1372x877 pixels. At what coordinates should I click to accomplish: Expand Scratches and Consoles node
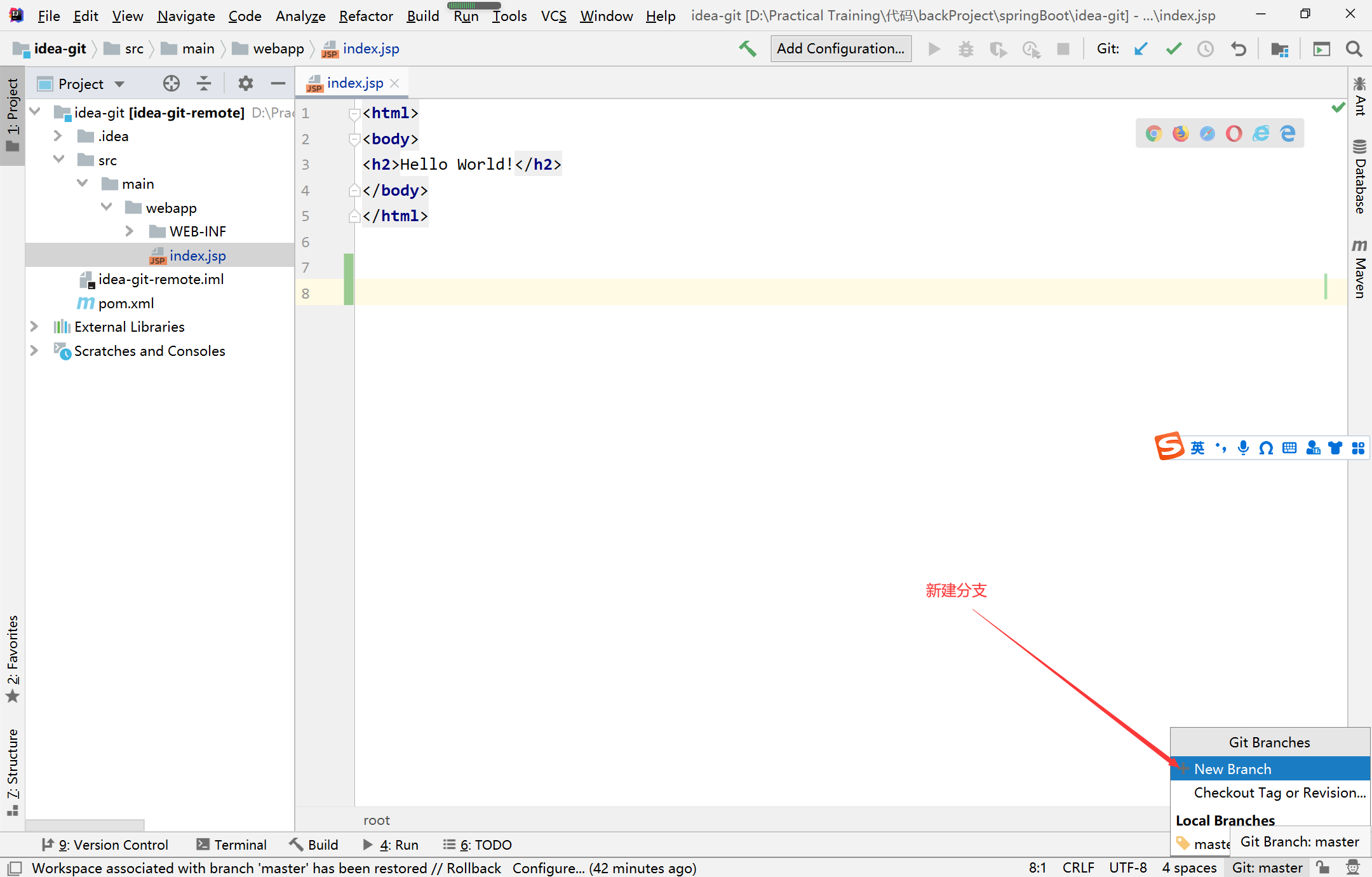(34, 350)
